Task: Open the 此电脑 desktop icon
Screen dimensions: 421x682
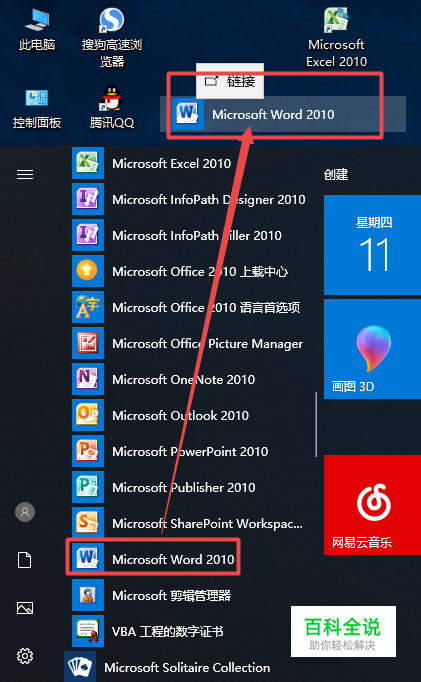Action: (x=37, y=29)
